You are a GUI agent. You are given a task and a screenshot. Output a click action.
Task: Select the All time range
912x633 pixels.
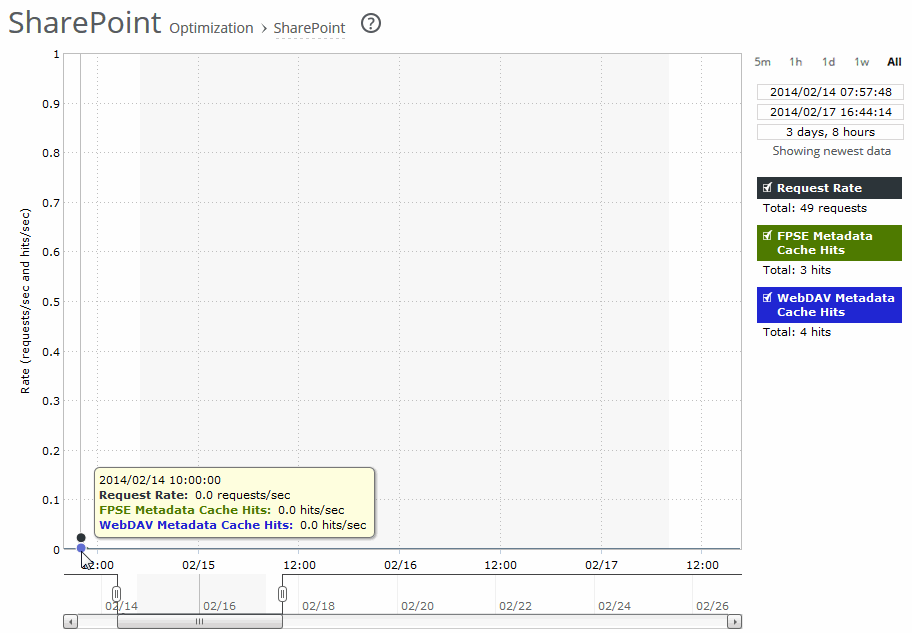tap(894, 62)
